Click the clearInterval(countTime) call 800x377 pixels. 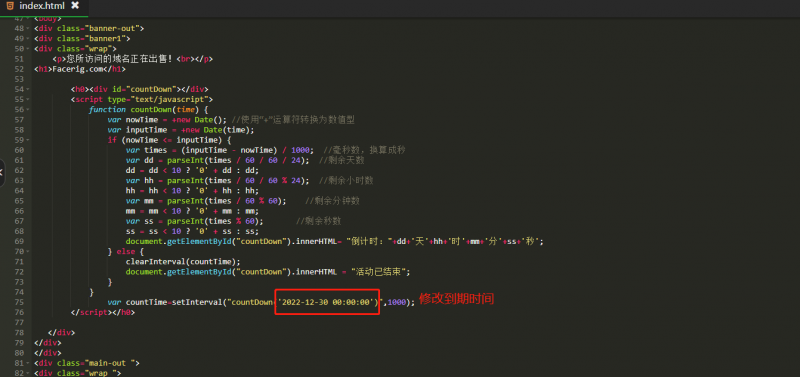click(x=183, y=262)
